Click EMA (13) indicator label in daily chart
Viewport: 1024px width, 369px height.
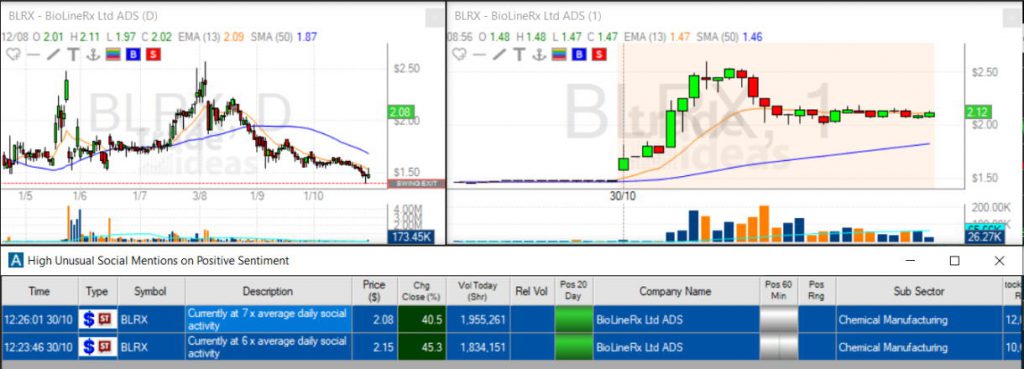[198, 37]
